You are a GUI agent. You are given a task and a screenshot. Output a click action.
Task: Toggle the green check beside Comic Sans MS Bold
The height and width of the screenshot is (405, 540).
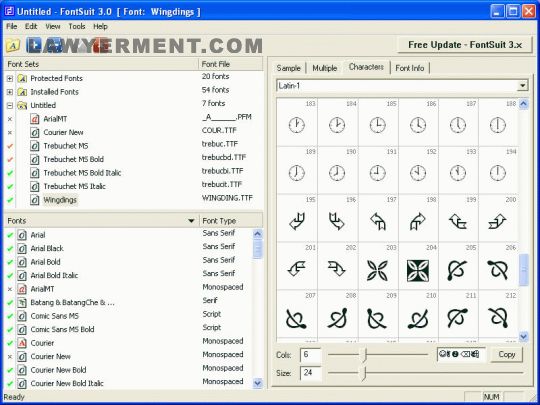click(x=10, y=330)
